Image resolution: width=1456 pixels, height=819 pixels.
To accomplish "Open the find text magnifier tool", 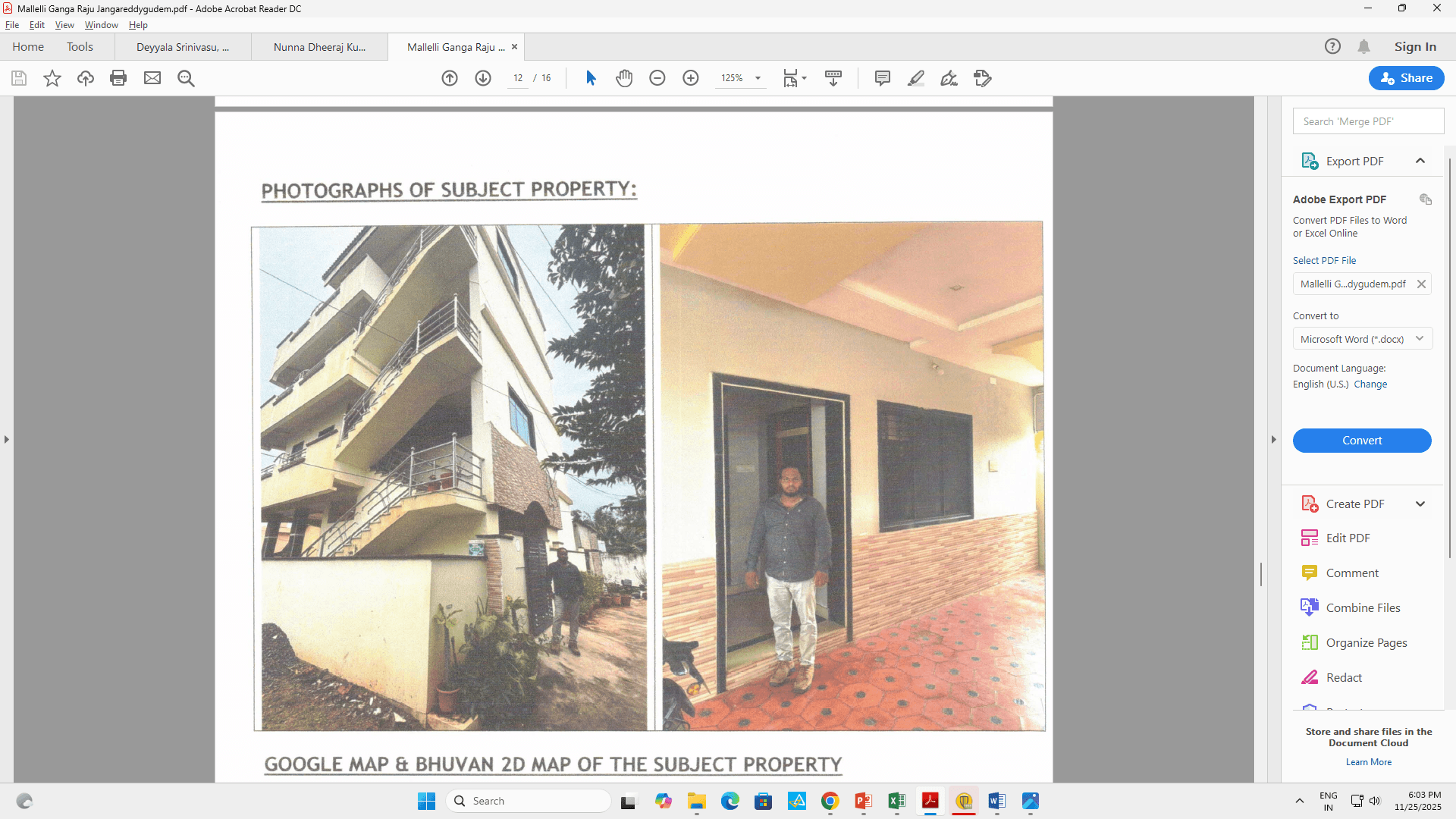I will click(186, 78).
